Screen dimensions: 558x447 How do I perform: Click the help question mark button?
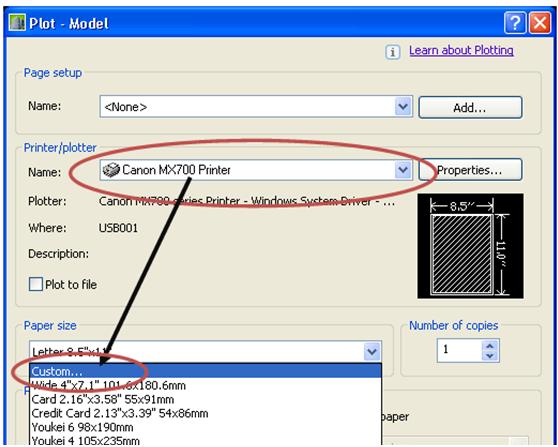click(x=515, y=23)
